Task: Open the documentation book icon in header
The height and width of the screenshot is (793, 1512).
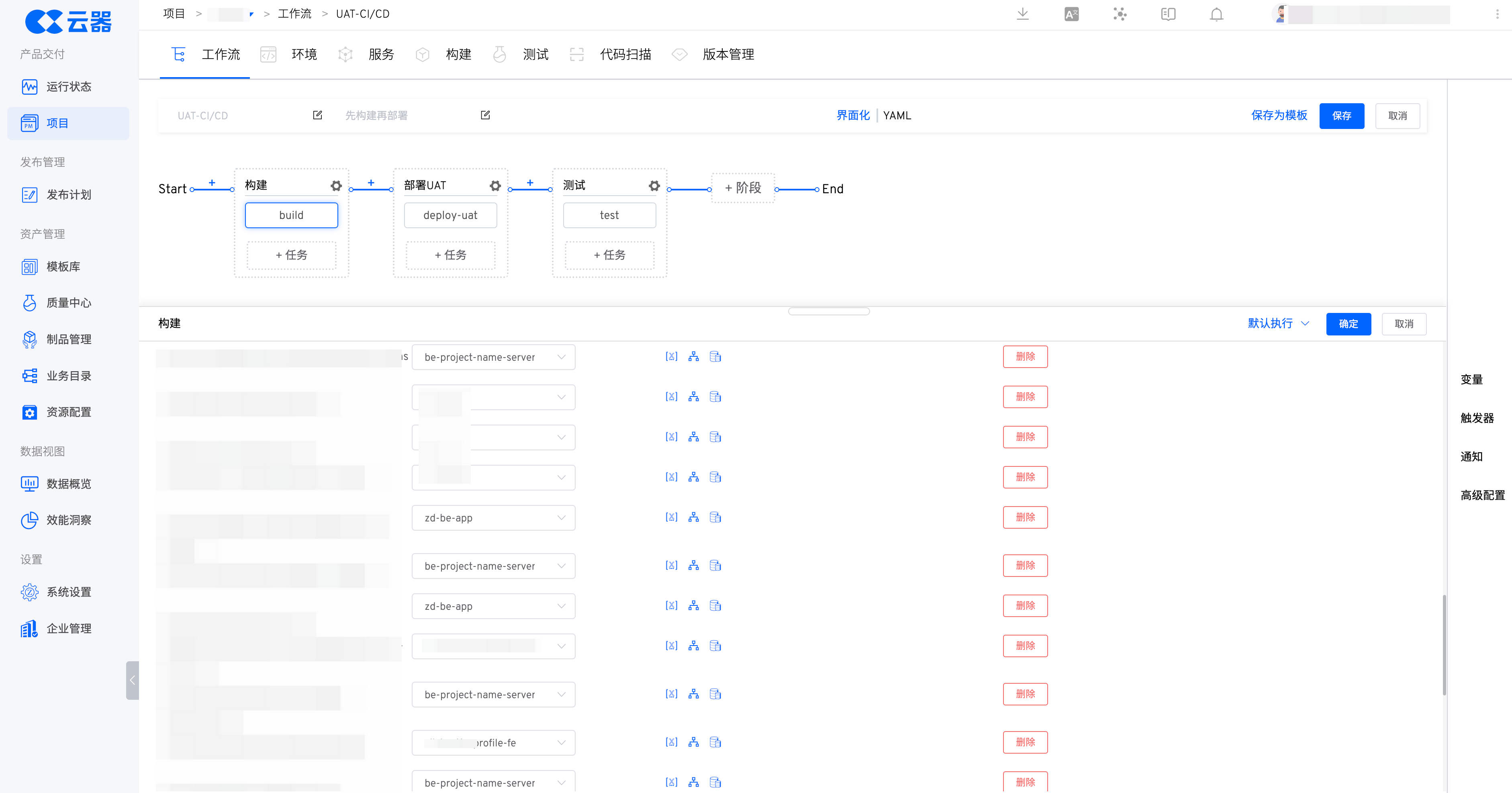Action: 1168,14
